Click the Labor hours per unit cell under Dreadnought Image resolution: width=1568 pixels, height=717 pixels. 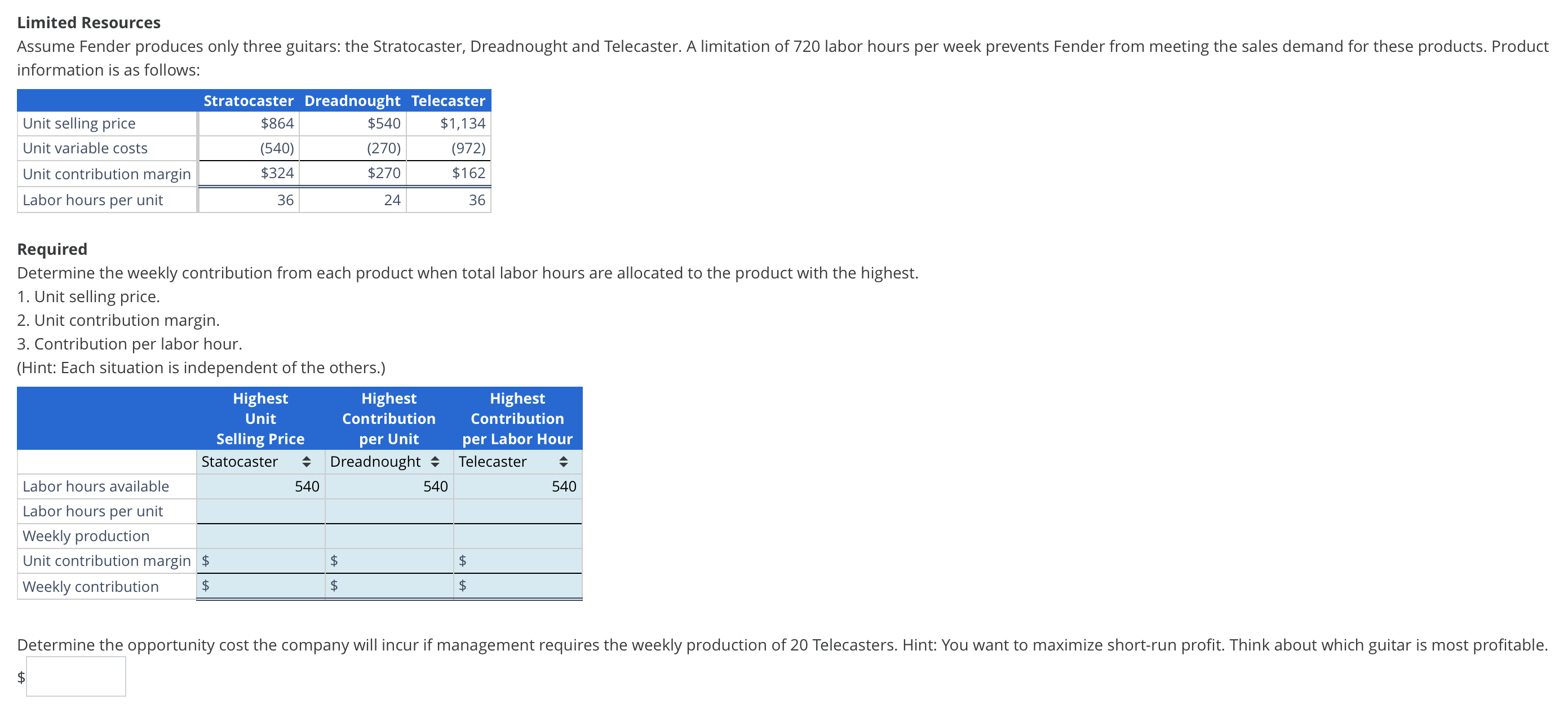click(389, 511)
